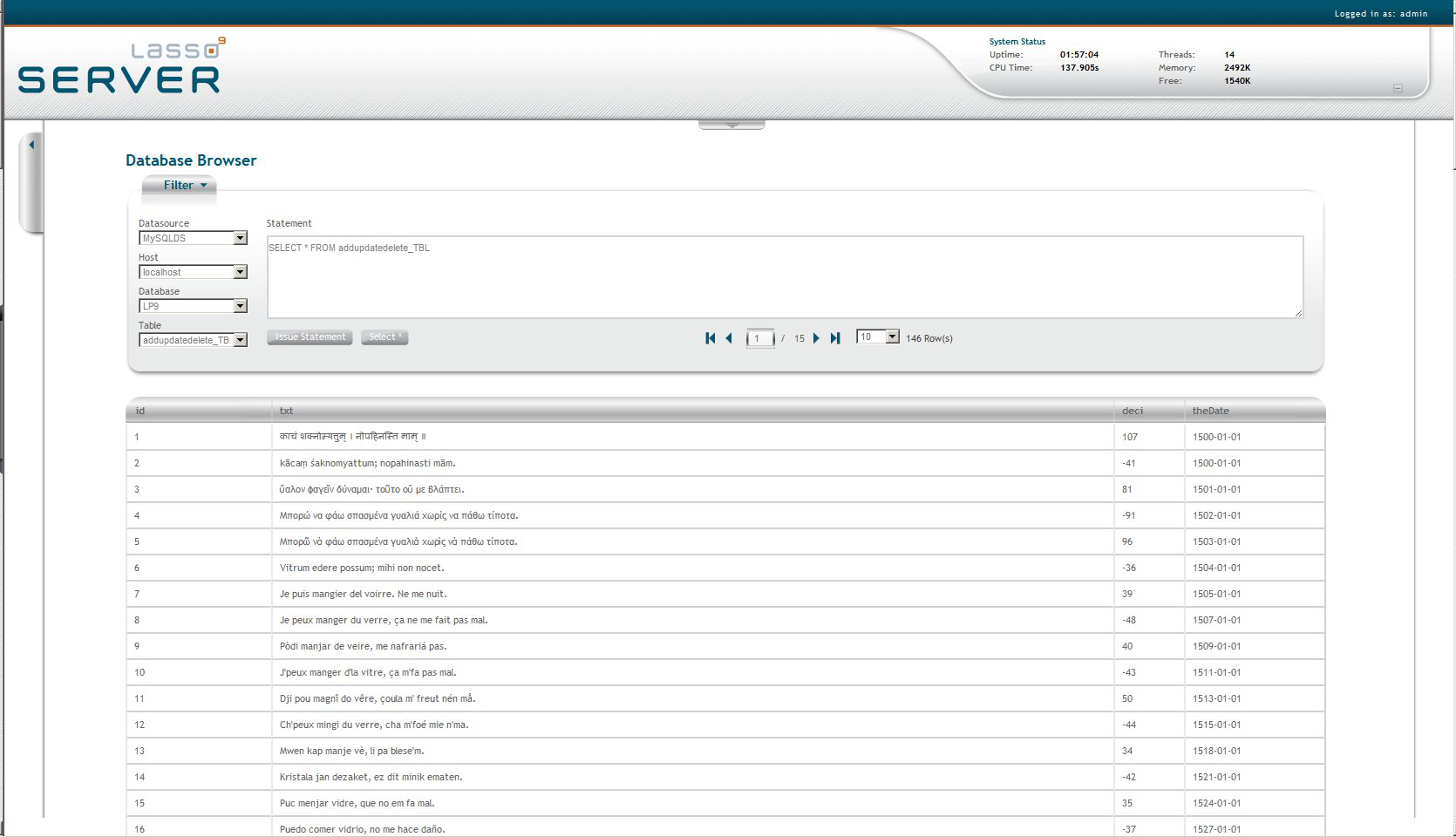Screen dimensions: 1456x837
Task: Click the SQL Statement text area
Action: [x=785, y=276]
